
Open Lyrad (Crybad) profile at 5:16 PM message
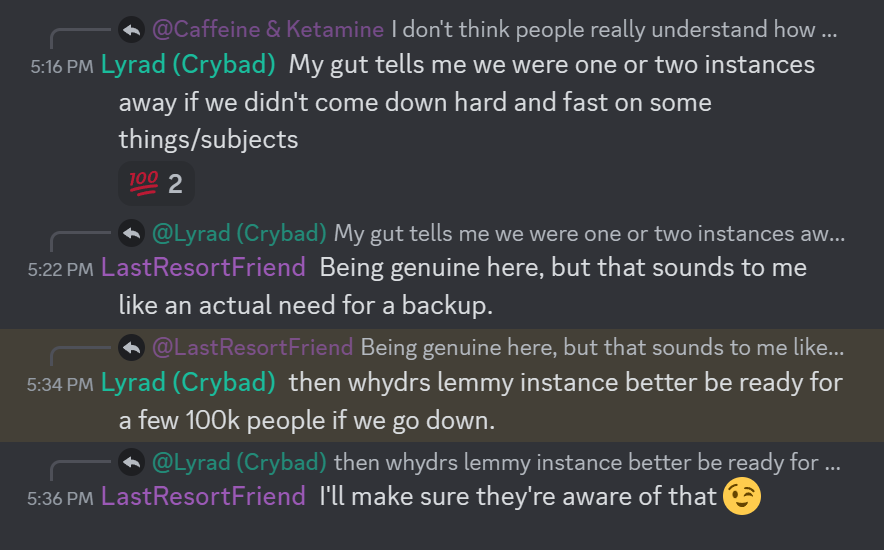188,65
